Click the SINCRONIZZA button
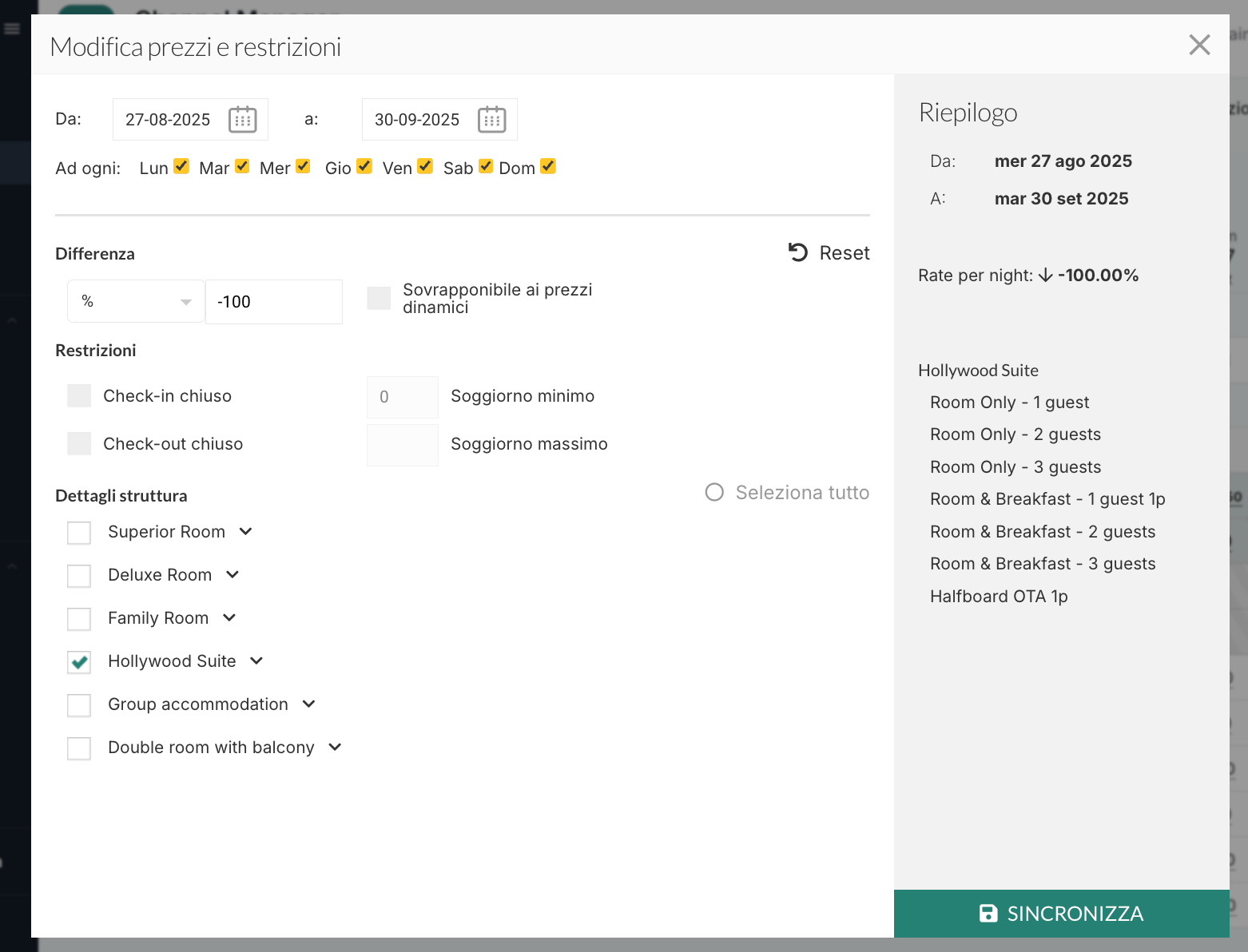Viewport: 1248px width, 952px height. click(x=1062, y=914)
